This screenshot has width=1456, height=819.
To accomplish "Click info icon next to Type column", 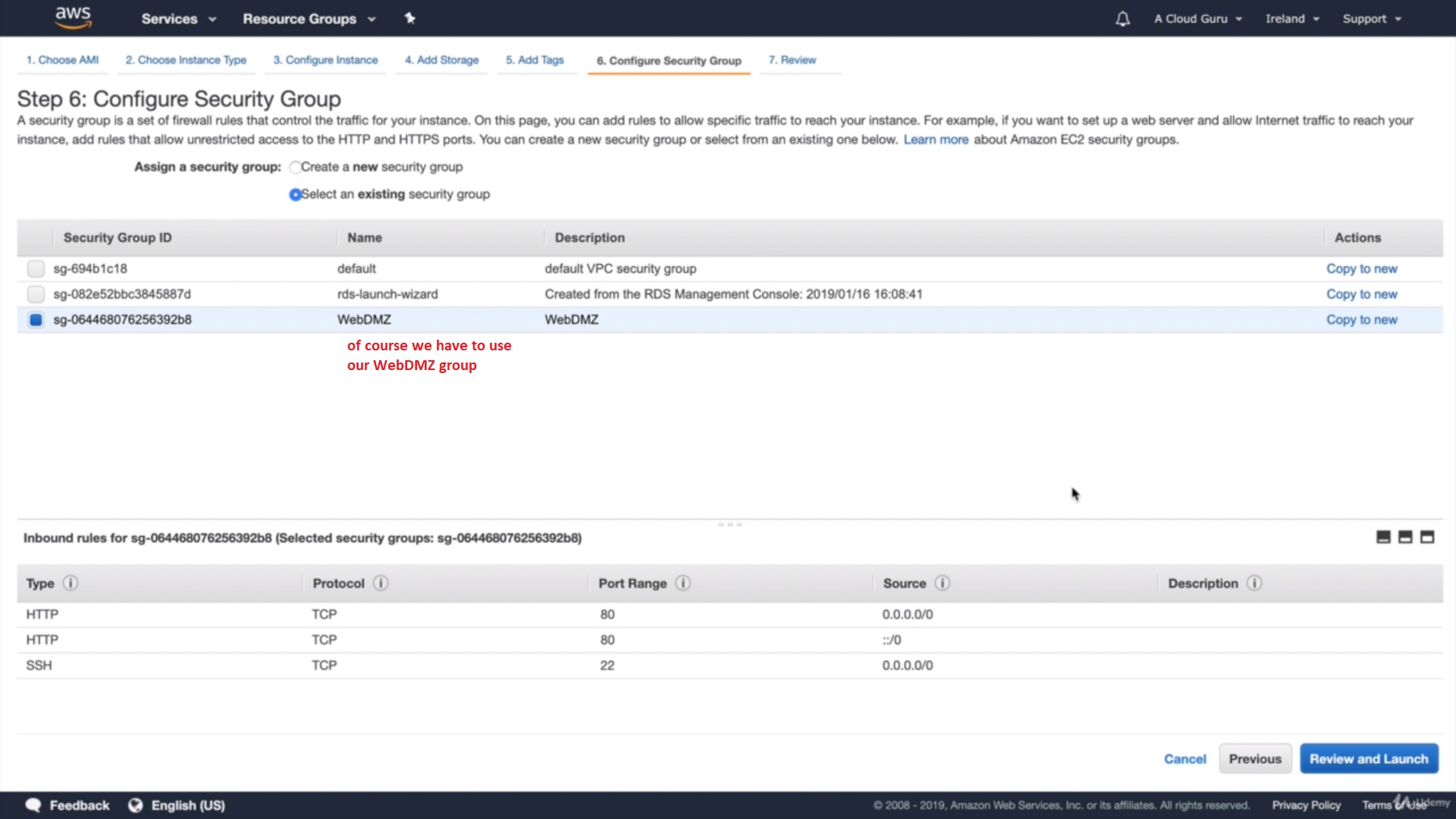I will 71,583.
